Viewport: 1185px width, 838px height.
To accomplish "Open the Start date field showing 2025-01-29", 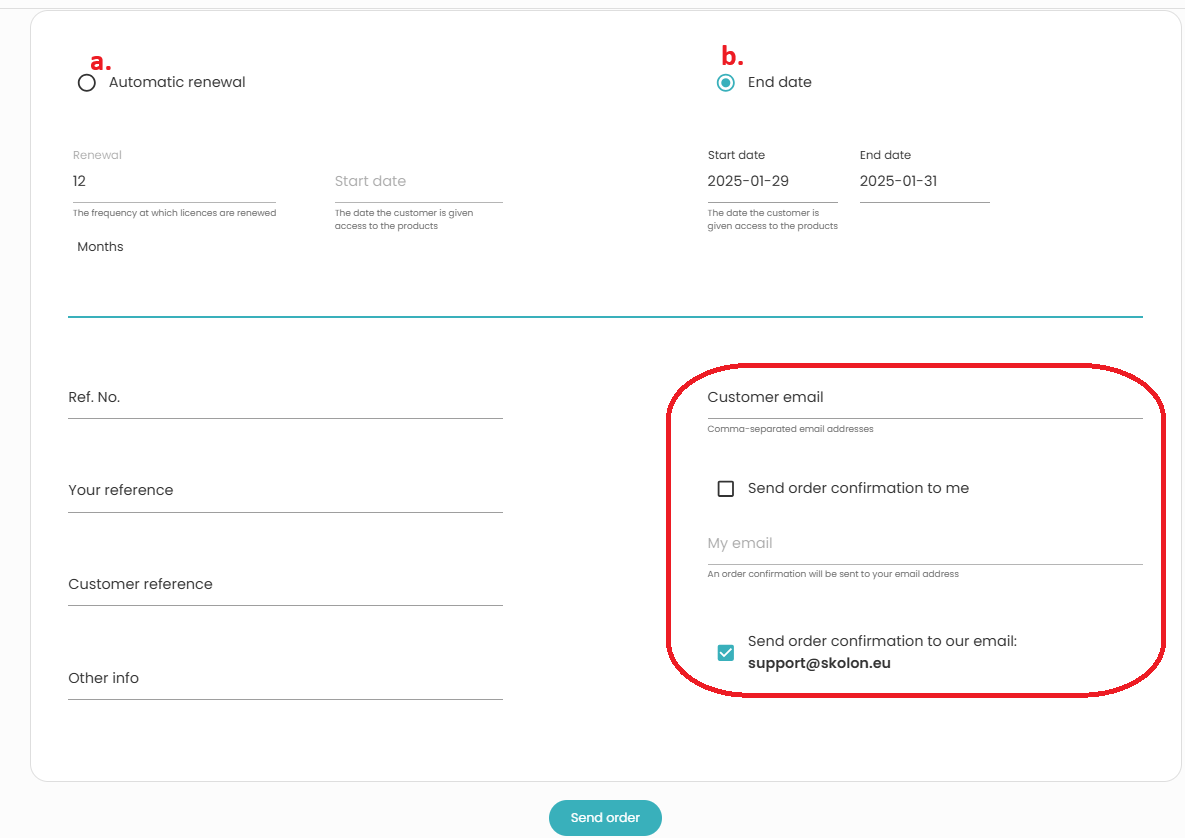I will 772,181.
